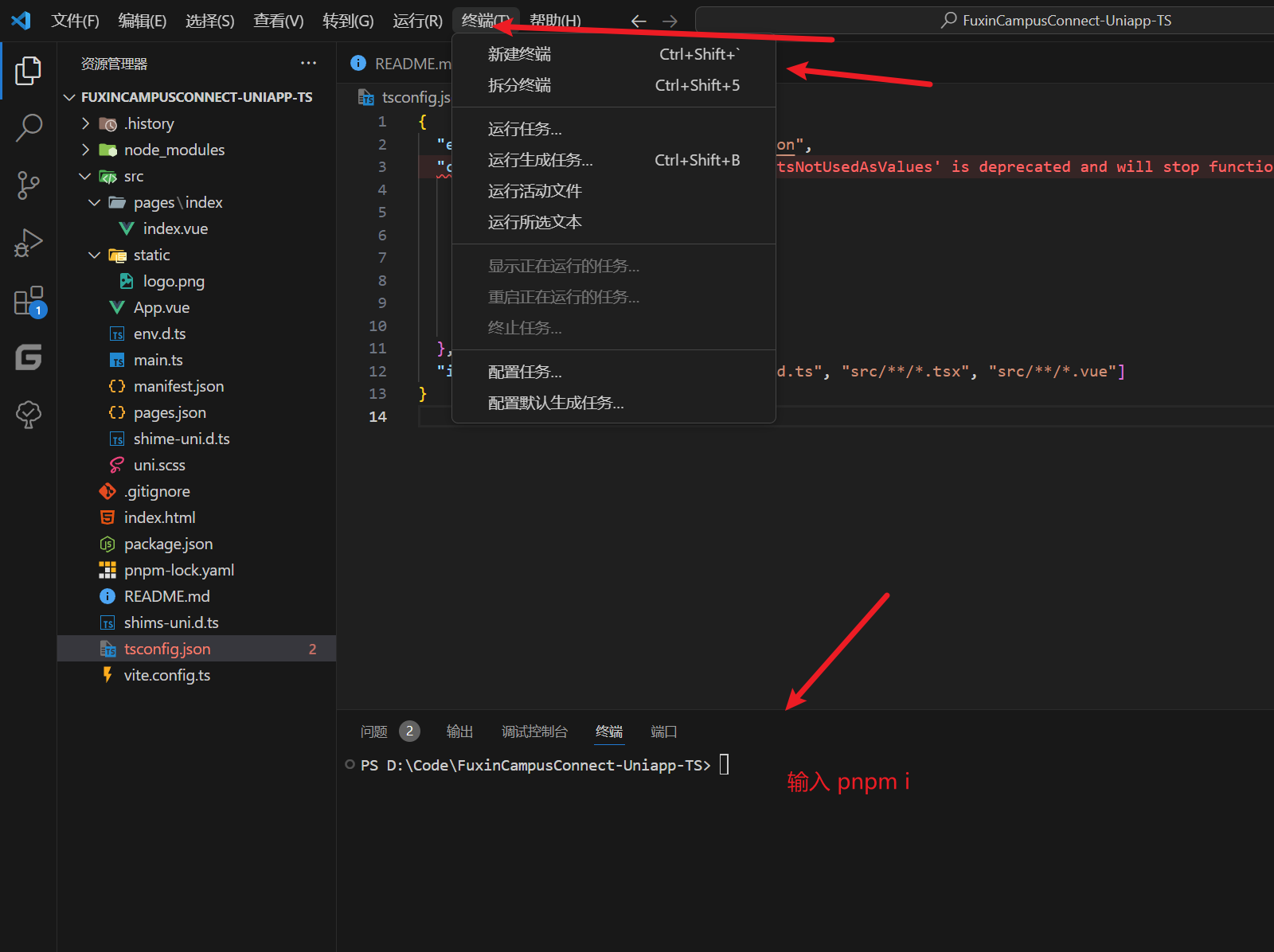Image resolution: width=1274 pixels, height=952 pixels.
Task: Open the 选择(S) menu
Action: [210, 21]
